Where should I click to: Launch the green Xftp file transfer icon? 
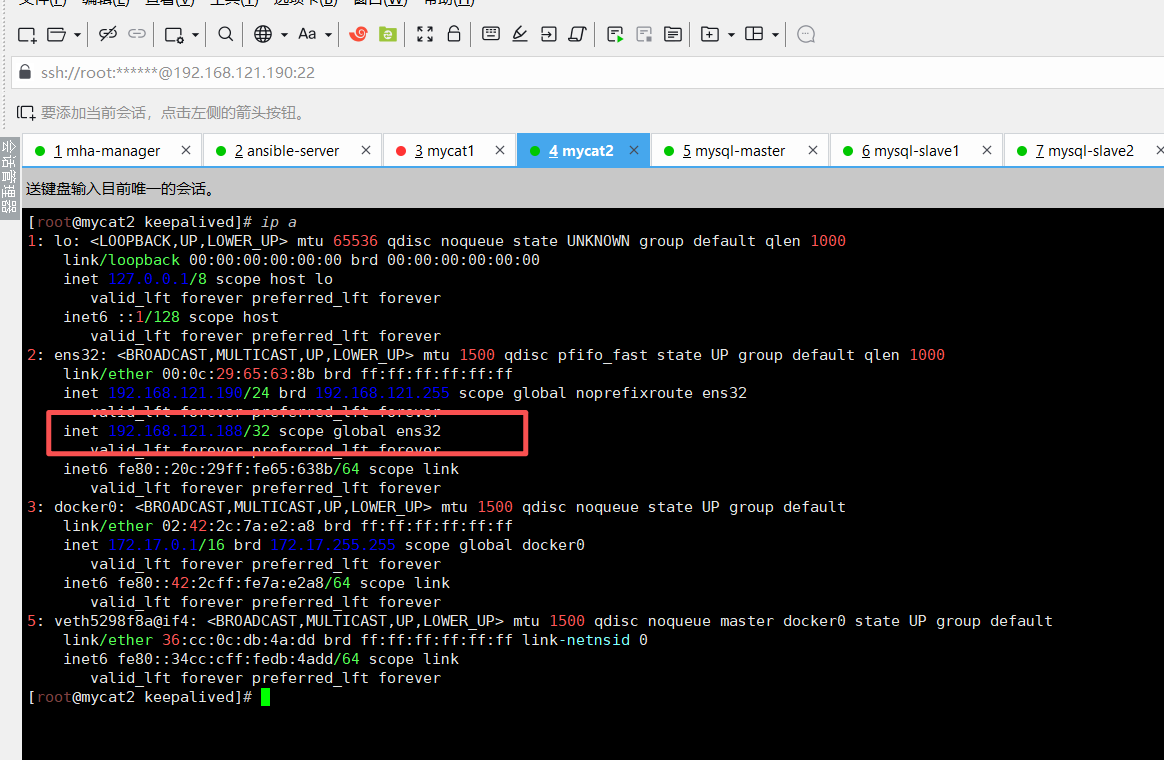pyautogui.click(x=388, y=34)
